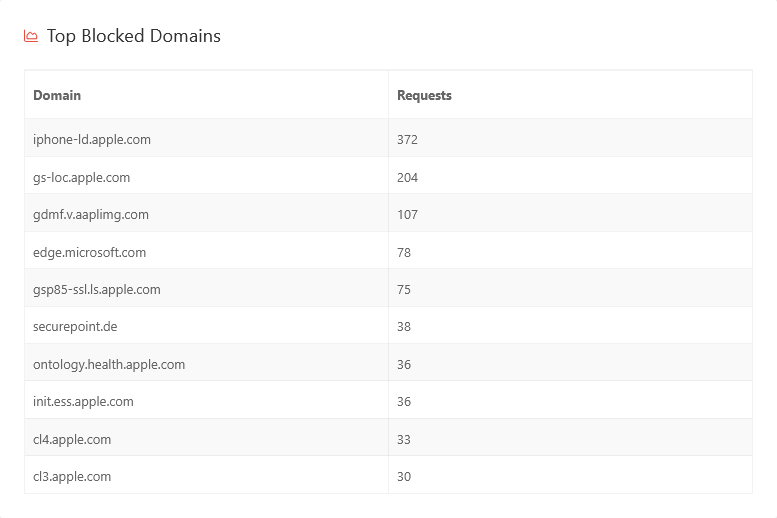The width and height of the screenshot is (777, 518).
Task: Click ontology.health.apple.com domain entry
Action: [x=109, y=365]
